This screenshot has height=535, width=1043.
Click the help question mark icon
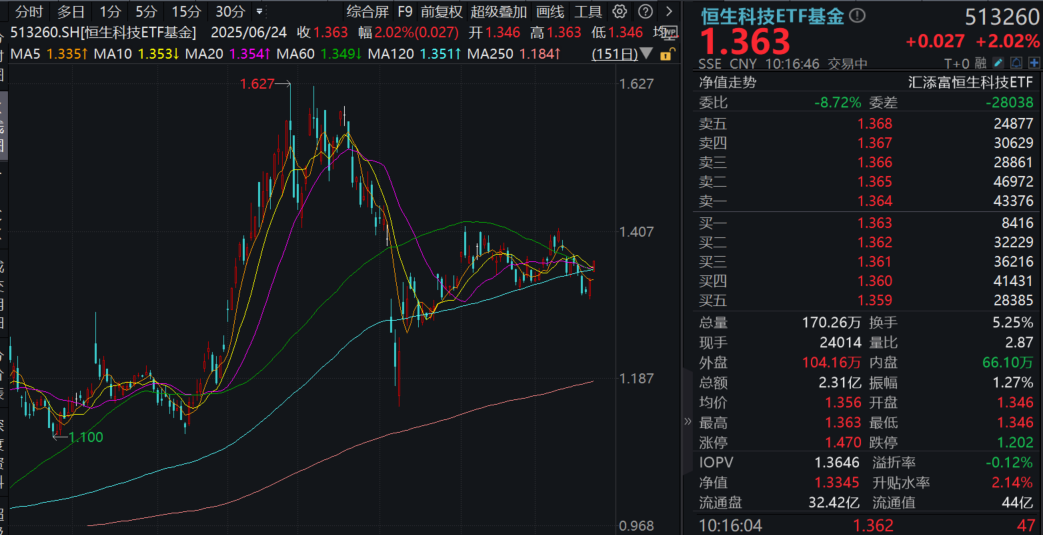coord(644,12)
